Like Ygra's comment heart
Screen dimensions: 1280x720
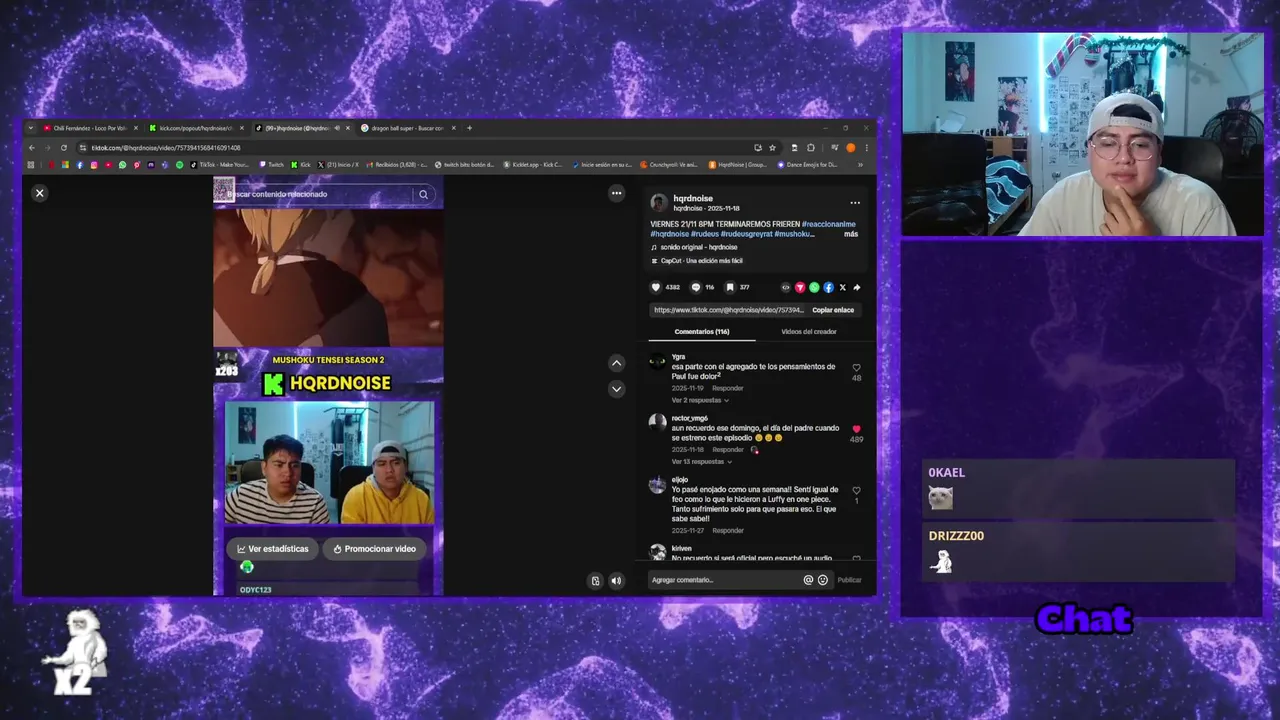click(x=856, y=368)
